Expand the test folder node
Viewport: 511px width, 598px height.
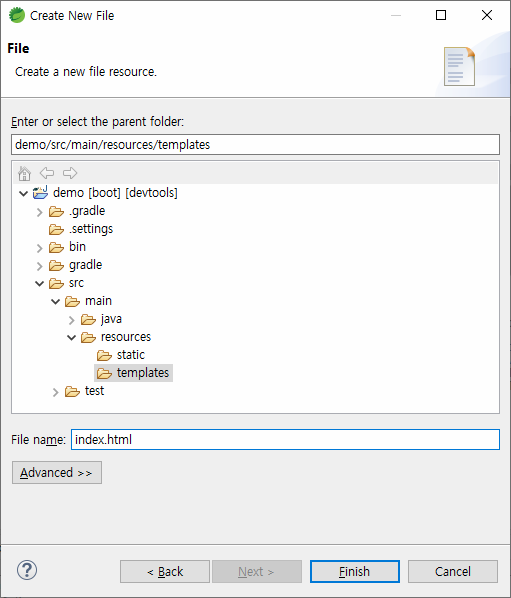tap(55, 392)
